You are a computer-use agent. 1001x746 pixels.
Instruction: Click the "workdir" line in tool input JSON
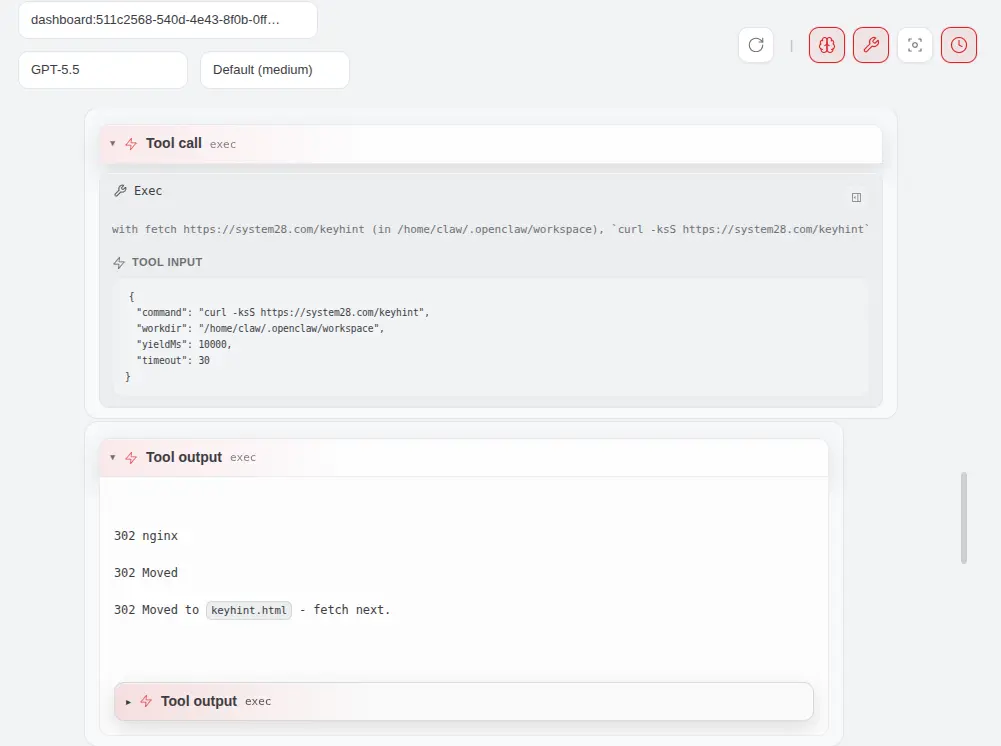(260, 329)
